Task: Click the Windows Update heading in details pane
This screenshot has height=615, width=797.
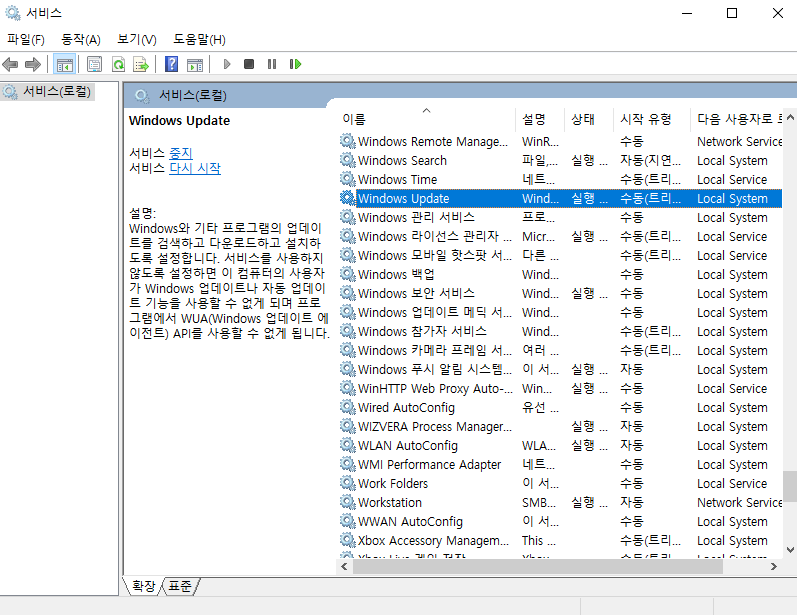Action: click(179, 120)
